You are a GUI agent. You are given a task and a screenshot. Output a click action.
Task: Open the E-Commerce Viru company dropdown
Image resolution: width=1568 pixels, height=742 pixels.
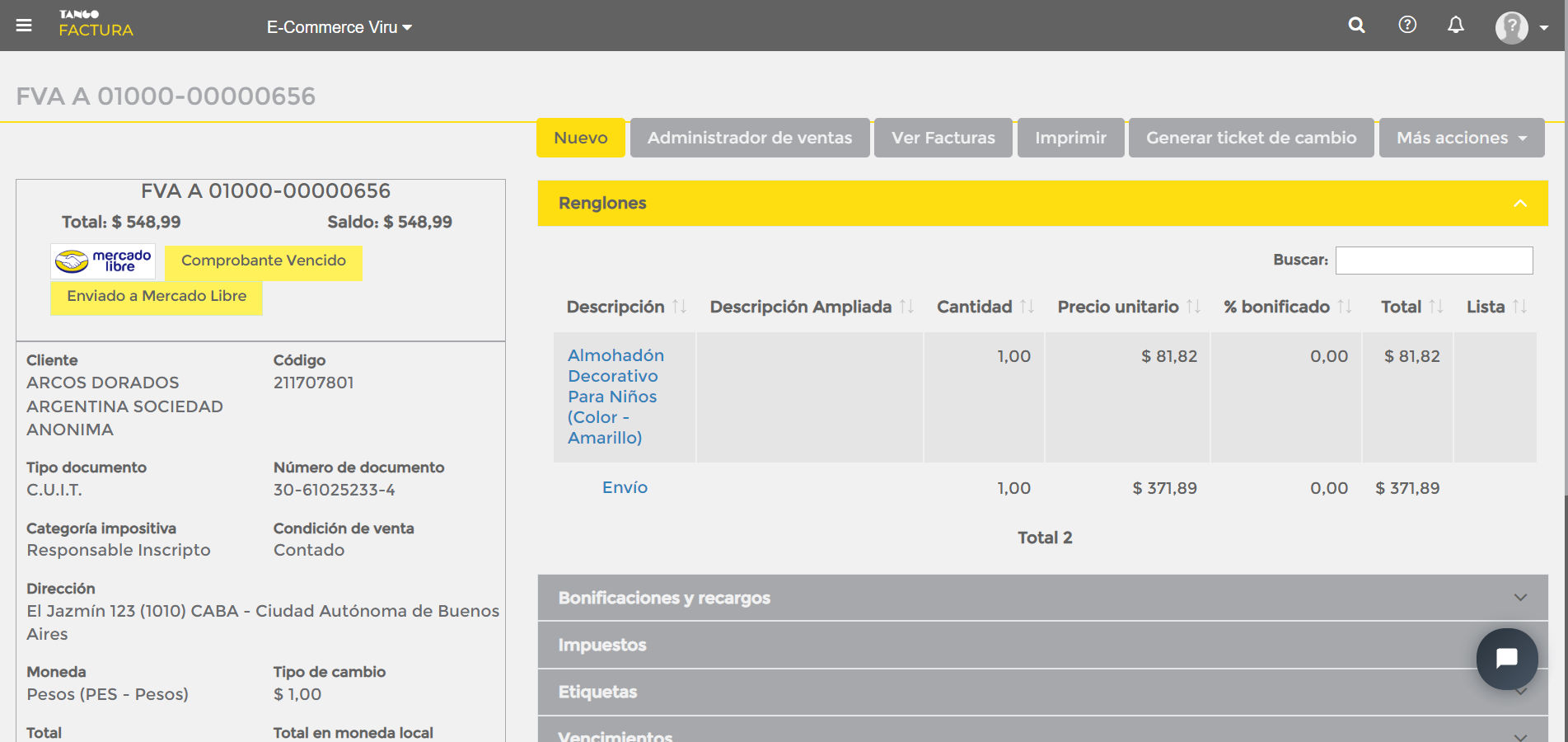coord(339,27)
